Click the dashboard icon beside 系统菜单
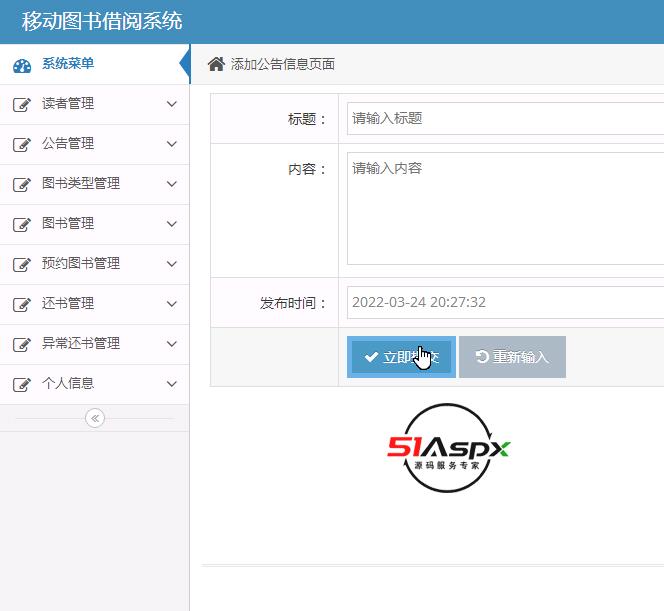 pos(22,66)
